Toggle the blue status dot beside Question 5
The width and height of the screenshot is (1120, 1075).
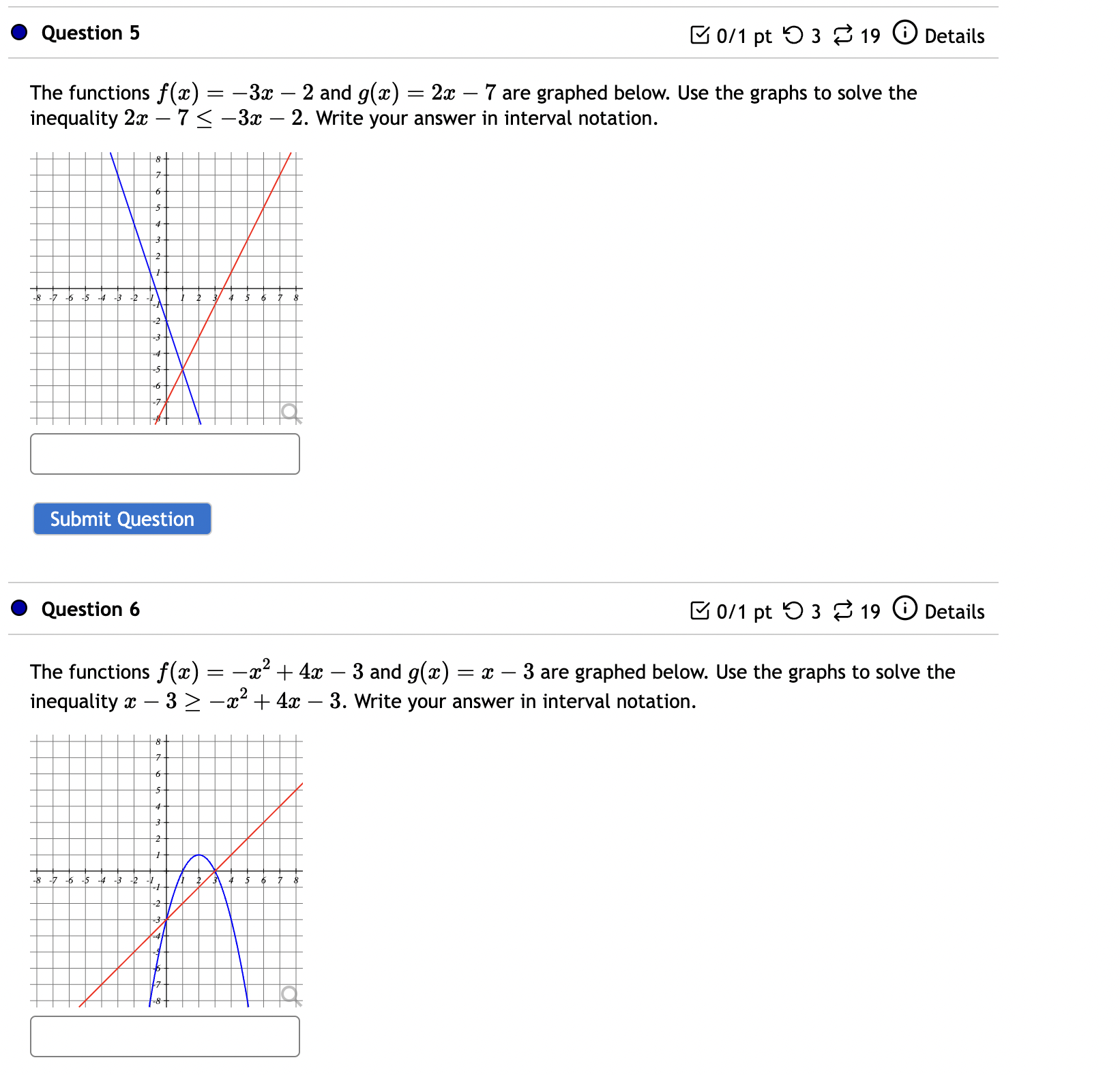18,33
